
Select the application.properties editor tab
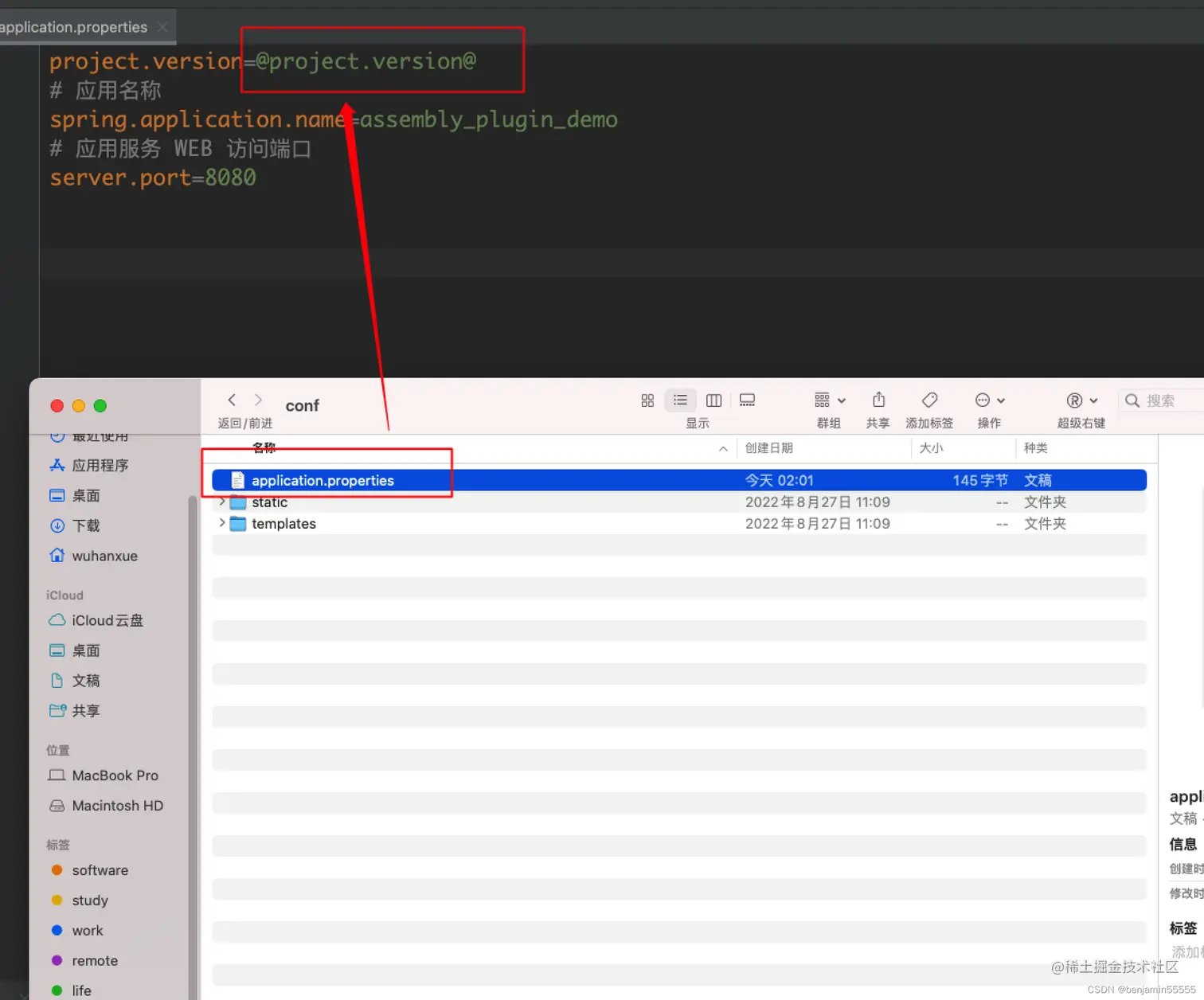(73, 27)
